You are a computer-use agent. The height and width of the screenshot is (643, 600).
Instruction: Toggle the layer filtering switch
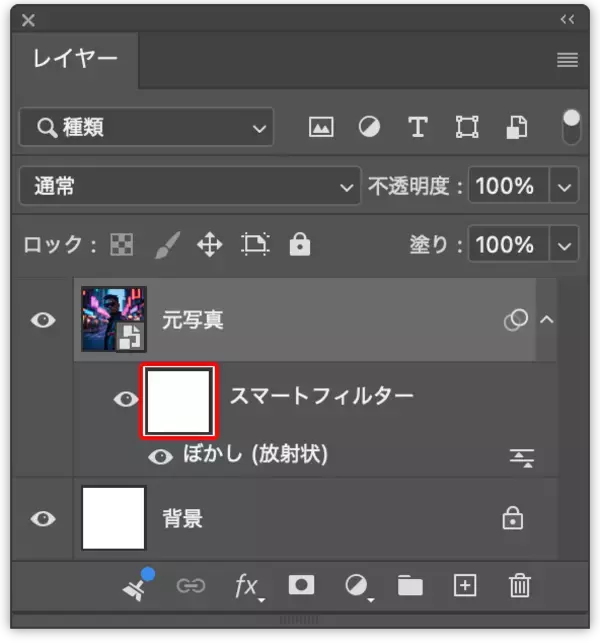point(571,127)
